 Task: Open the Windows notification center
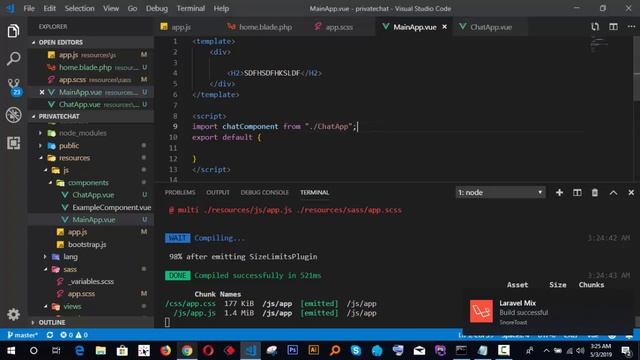[x=627, y=351]
